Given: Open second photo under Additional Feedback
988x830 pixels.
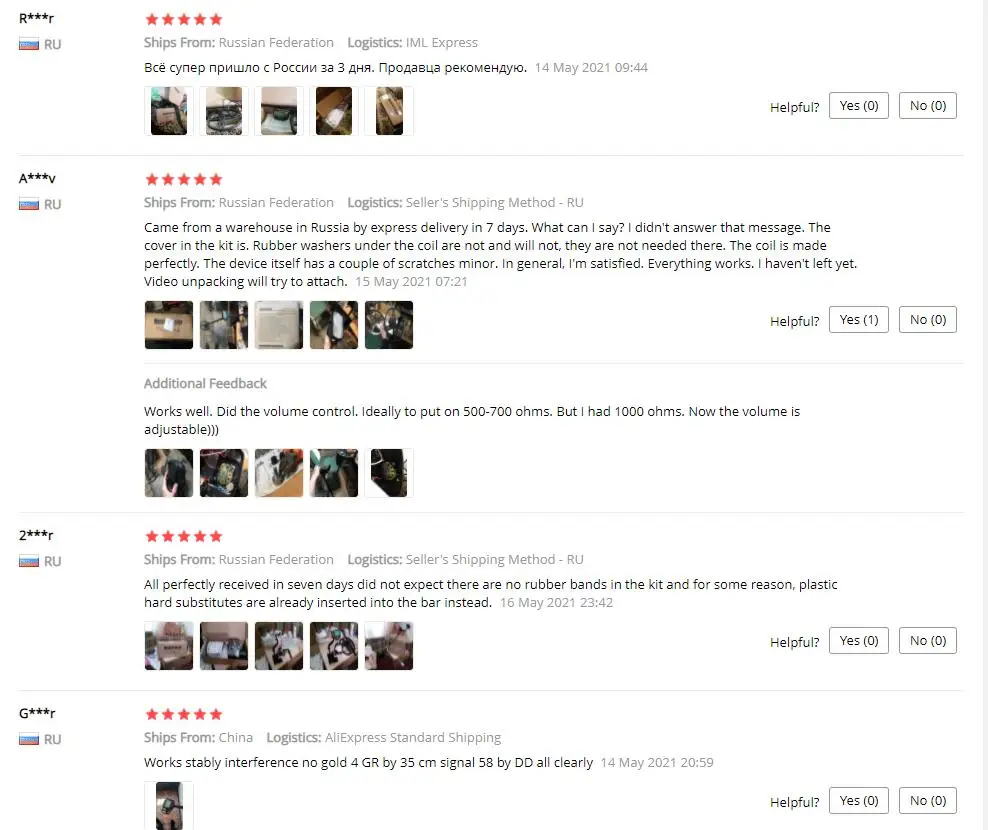Looking at the screenshot, I should (x=224, y=473).
